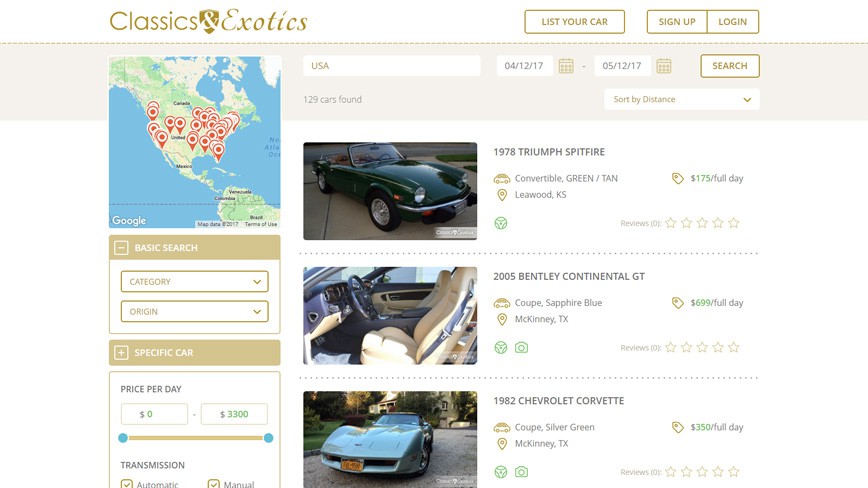This screenshot has height=488, width=868.
Task: Toggle the Manual transmission checkbox
Action: point(214,484)
